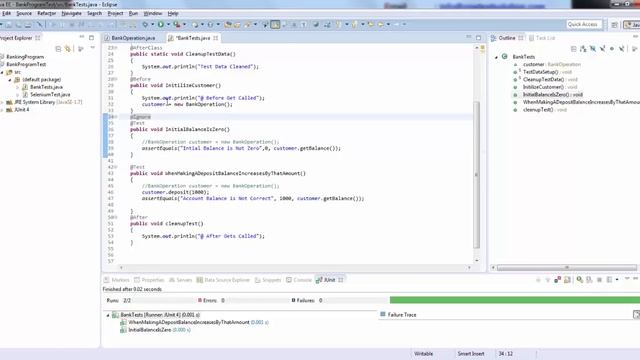This screenshot has height=360, width=640.
Task: Click the Focus on Active Task icon in Outline
Action: click(635, 49)
